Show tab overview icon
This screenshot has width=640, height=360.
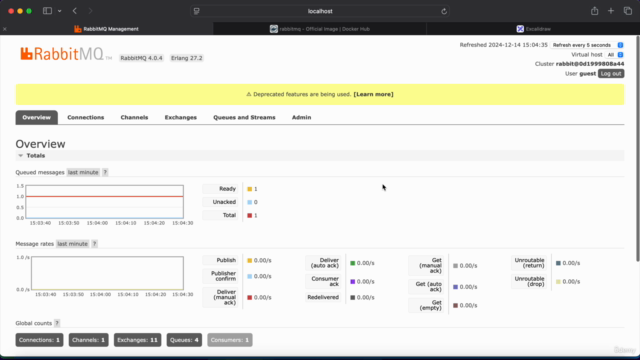[627, 11]
